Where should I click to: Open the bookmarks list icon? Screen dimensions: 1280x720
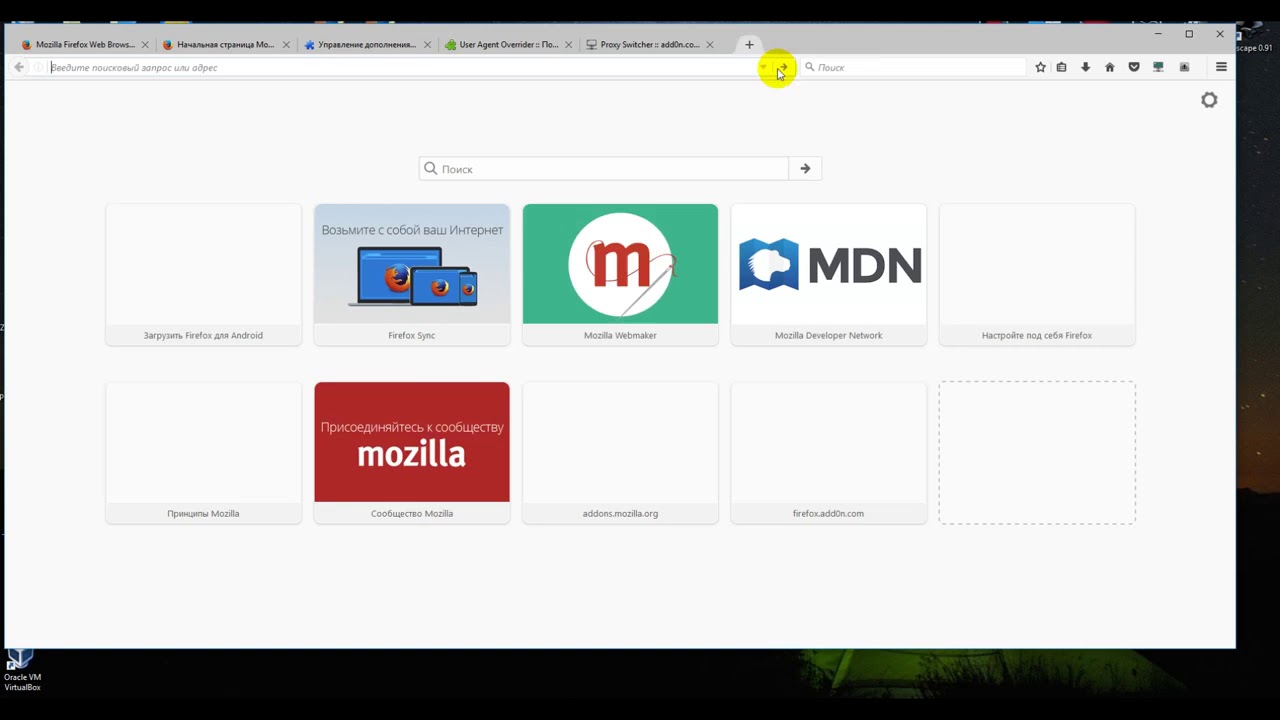[1061, 67]
